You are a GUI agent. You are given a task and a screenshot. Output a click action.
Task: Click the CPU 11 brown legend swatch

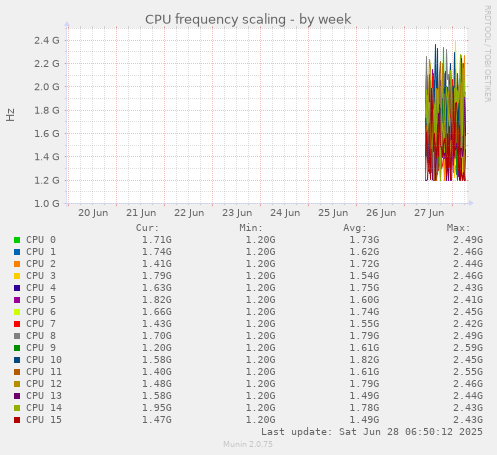[x=17, y=372]
